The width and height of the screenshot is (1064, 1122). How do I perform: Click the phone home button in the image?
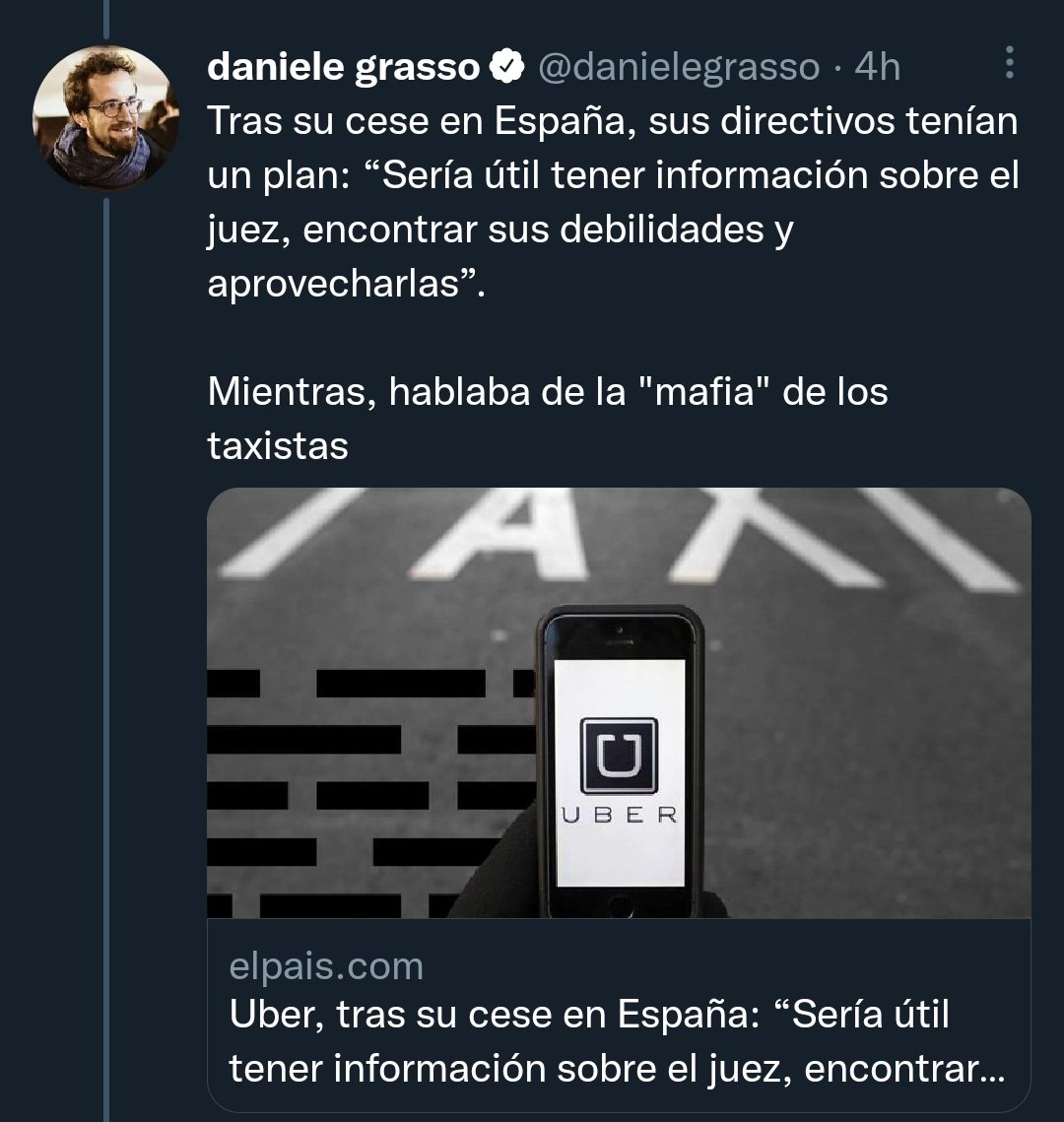coord(620,905)
